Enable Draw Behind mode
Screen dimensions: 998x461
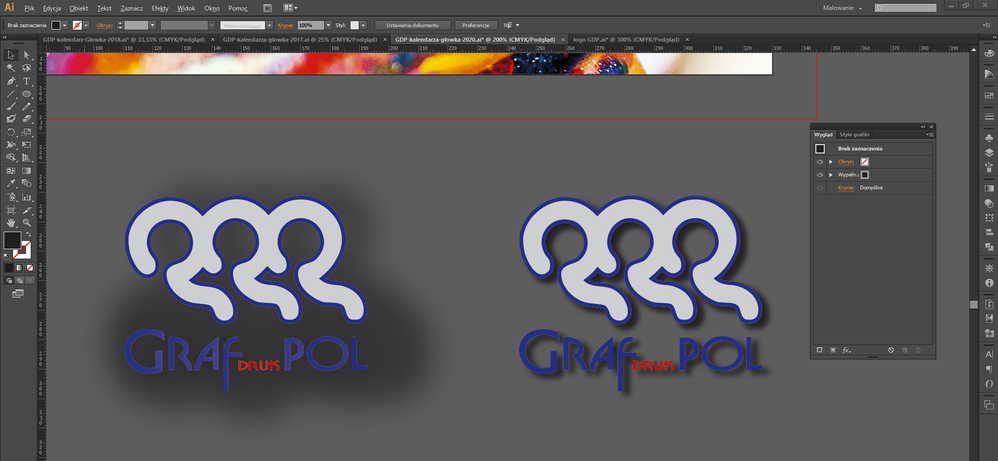(18, 280)
